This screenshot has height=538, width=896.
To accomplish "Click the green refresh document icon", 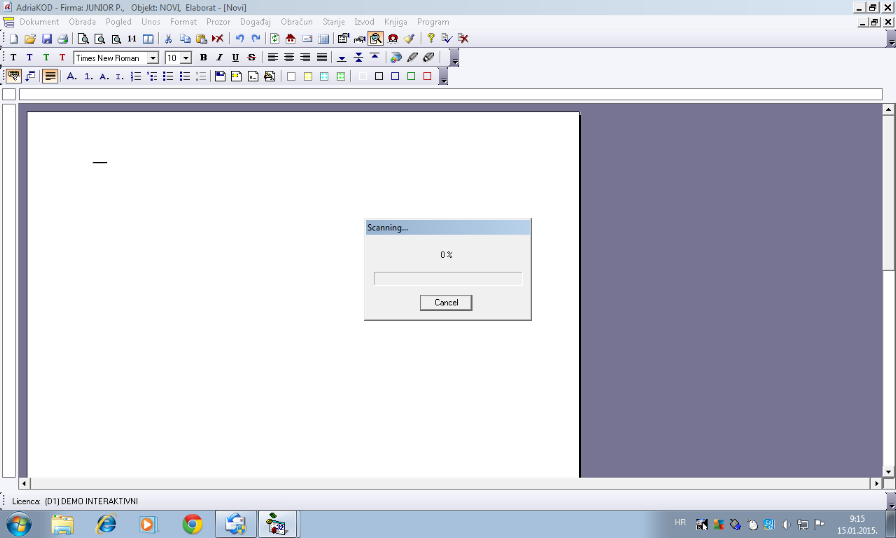I will 275,39.
